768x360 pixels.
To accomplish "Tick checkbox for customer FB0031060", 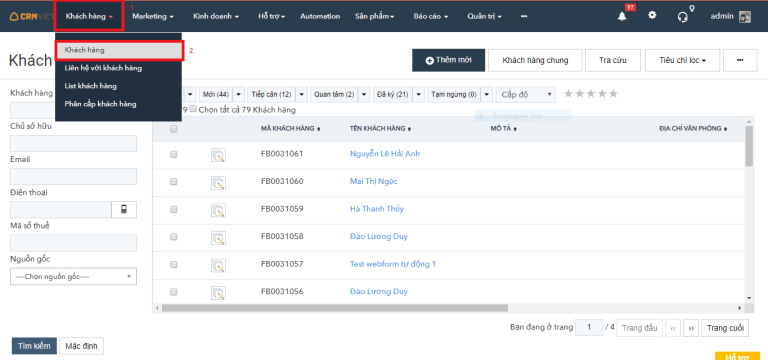I will 173,182.
